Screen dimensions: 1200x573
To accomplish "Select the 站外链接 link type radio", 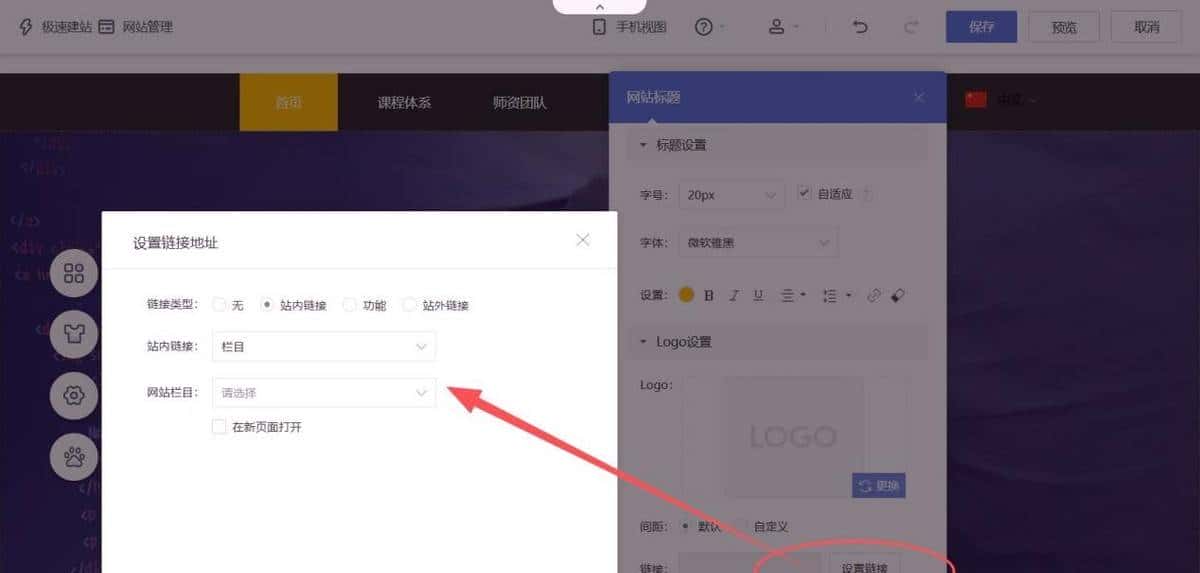I will (x=409, y=305).
